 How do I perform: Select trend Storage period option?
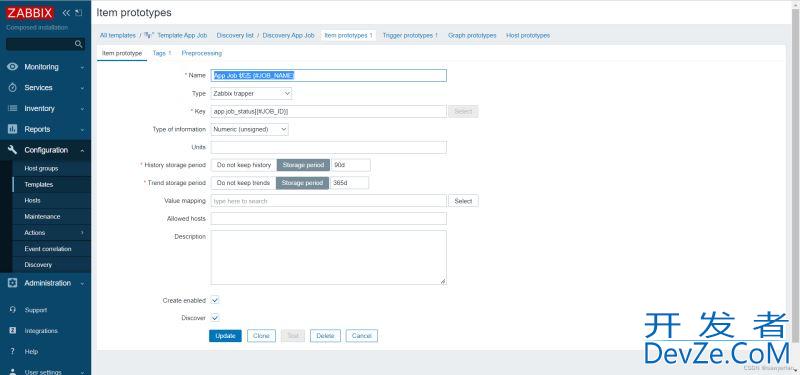tap(302, 183)
